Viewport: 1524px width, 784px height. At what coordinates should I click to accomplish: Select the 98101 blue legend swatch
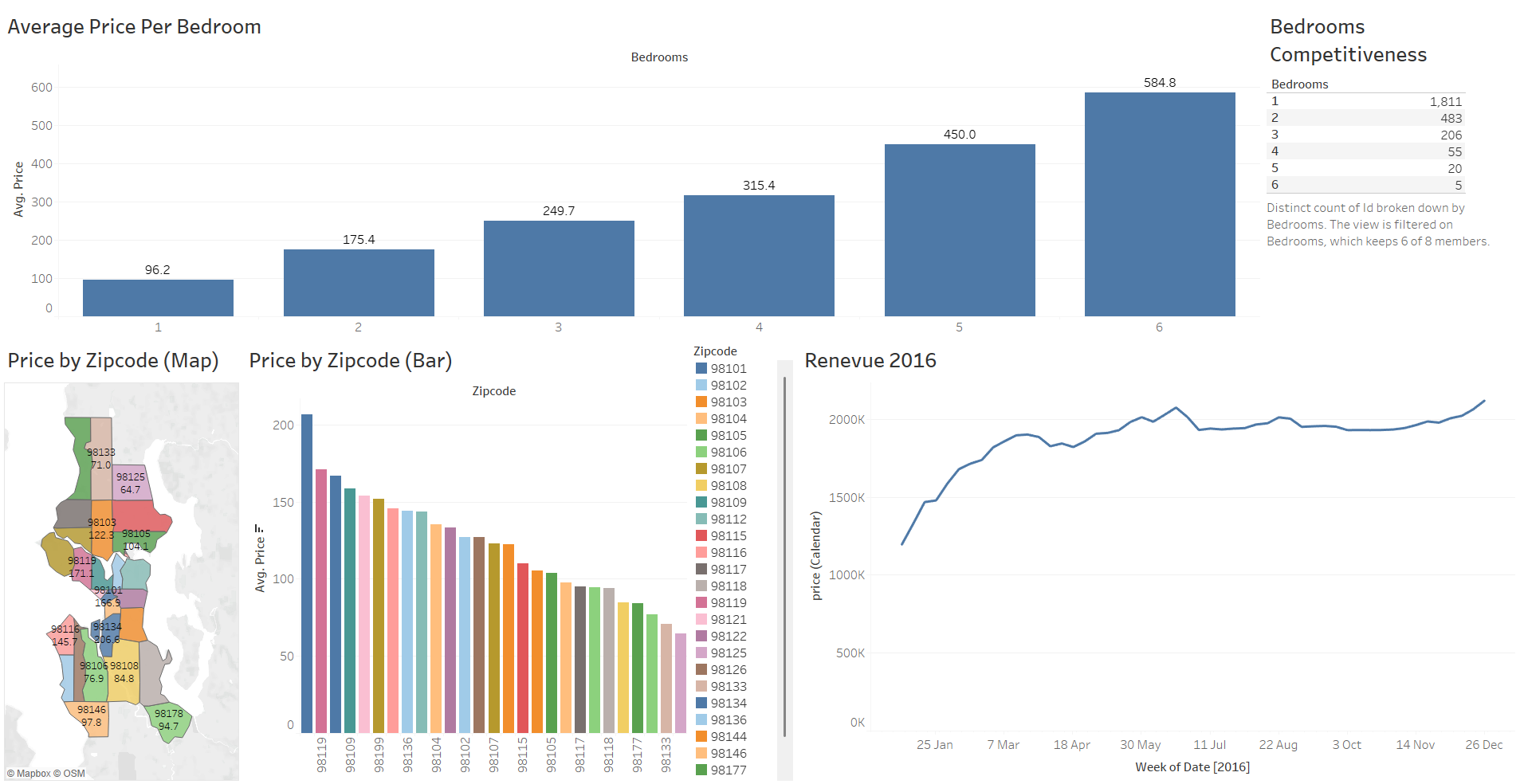pyautogui.click(x=701, y=368)
